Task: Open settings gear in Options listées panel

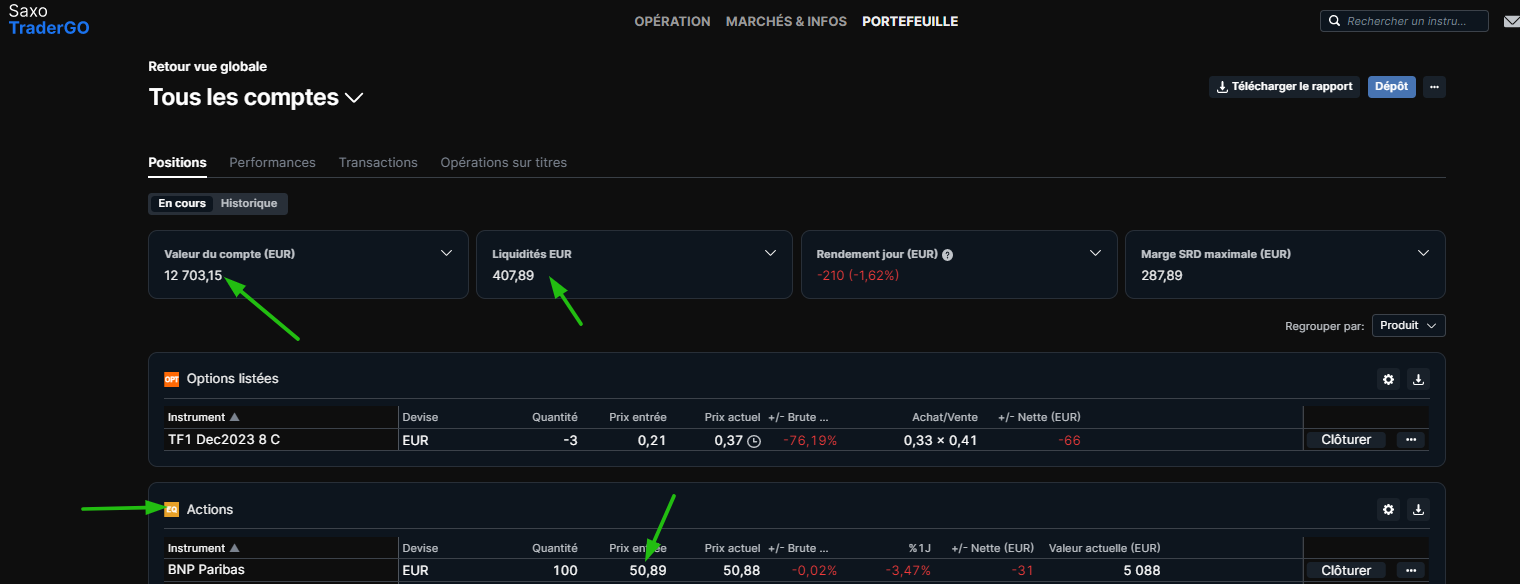Action: click(x=1388, y=379)
